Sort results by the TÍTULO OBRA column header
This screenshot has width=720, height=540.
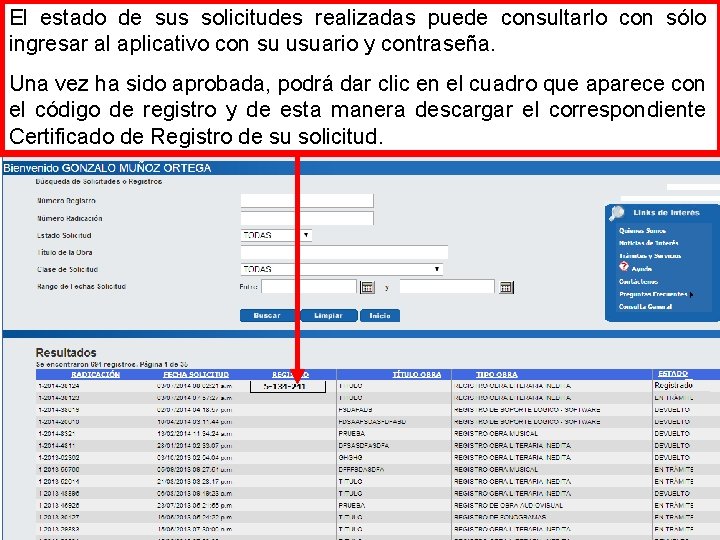pos(416,374)
